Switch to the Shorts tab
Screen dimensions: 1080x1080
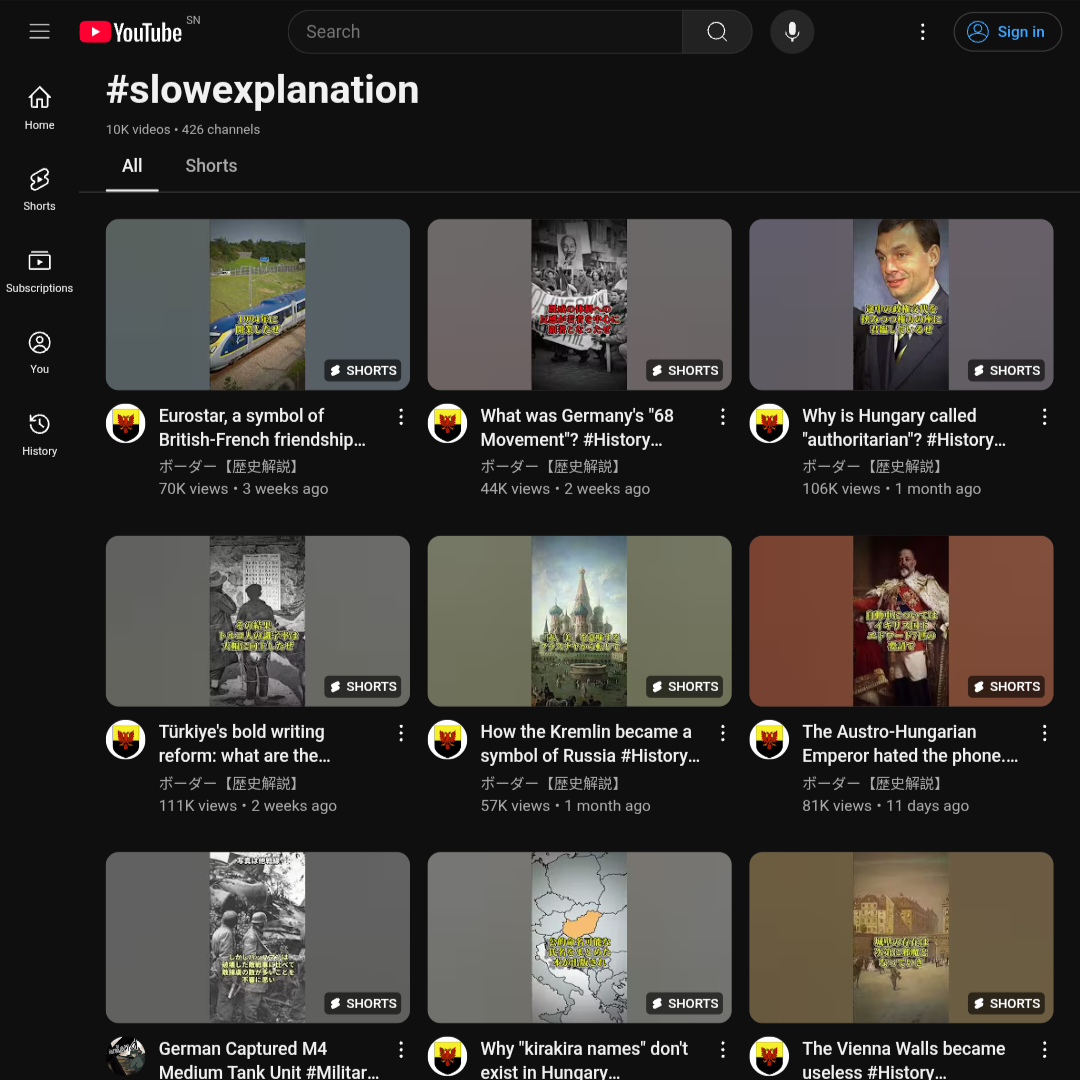pos(211,166)
